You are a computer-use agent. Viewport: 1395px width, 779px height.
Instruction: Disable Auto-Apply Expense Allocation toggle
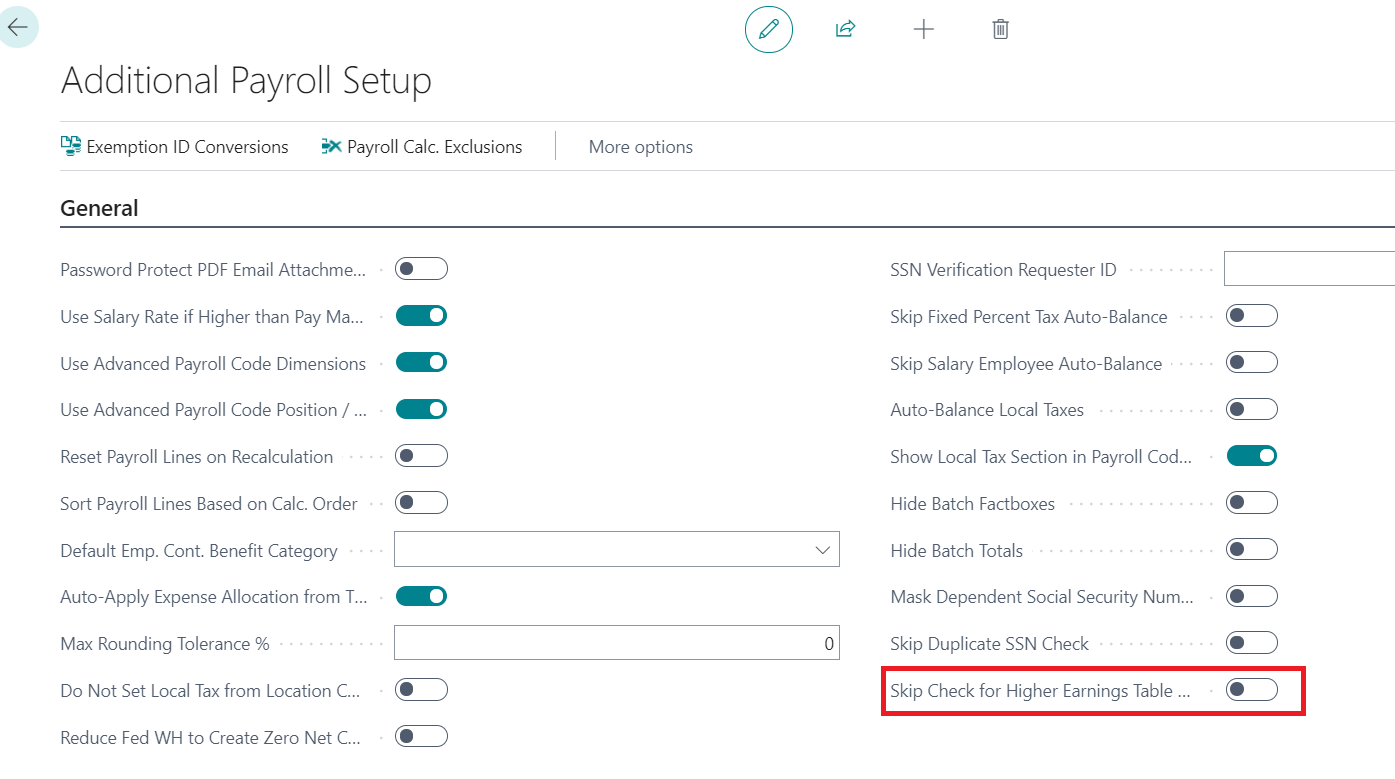tap(421, 596)
